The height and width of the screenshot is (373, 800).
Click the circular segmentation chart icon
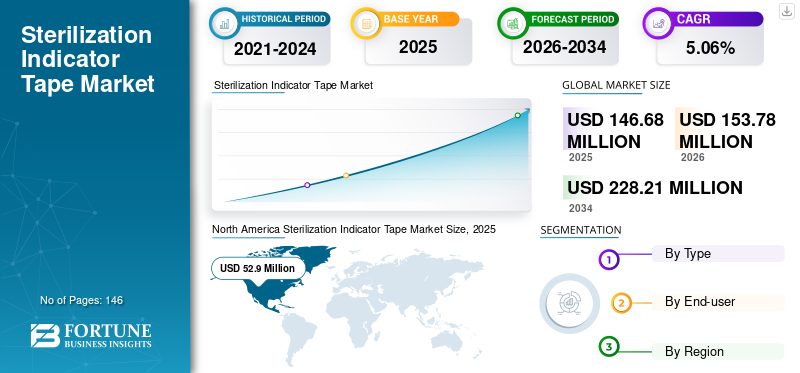[x=569, y=303]
